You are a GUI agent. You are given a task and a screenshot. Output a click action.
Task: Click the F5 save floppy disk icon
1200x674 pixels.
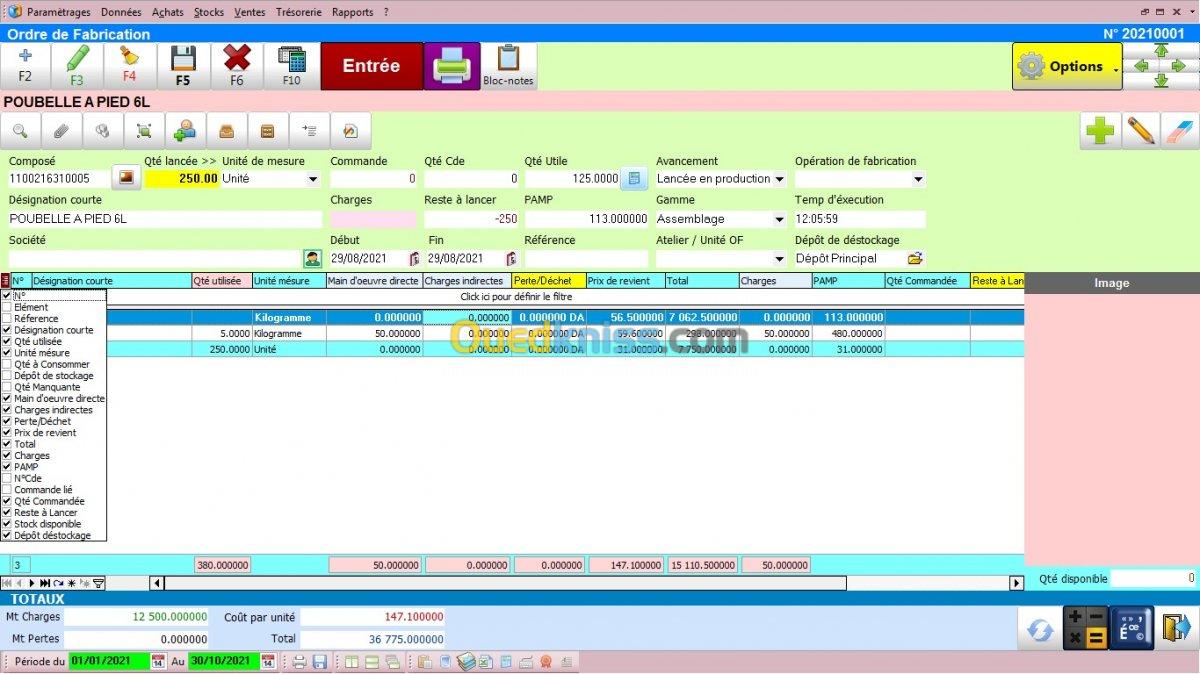coord(183,66)
